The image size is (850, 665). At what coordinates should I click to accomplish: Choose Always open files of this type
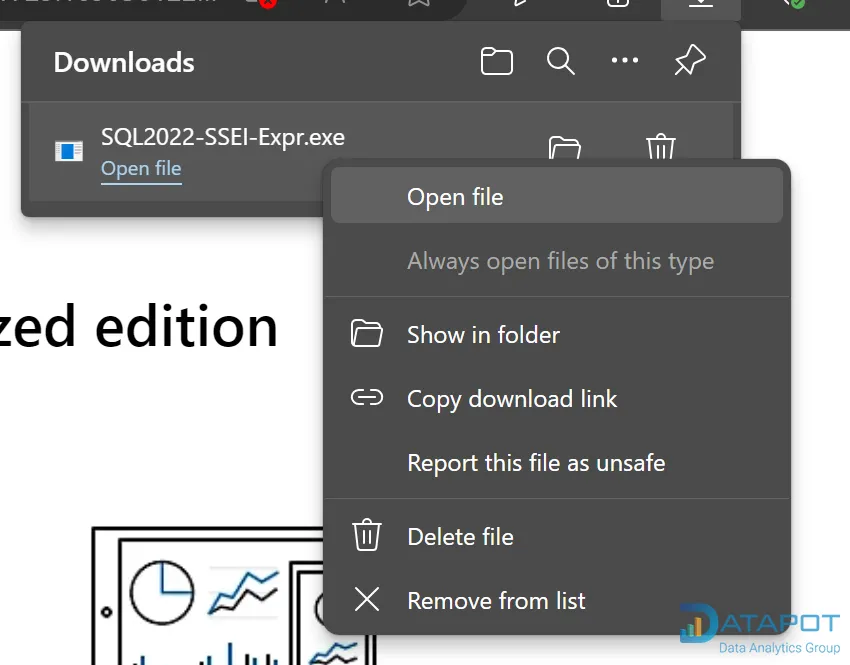557,261
